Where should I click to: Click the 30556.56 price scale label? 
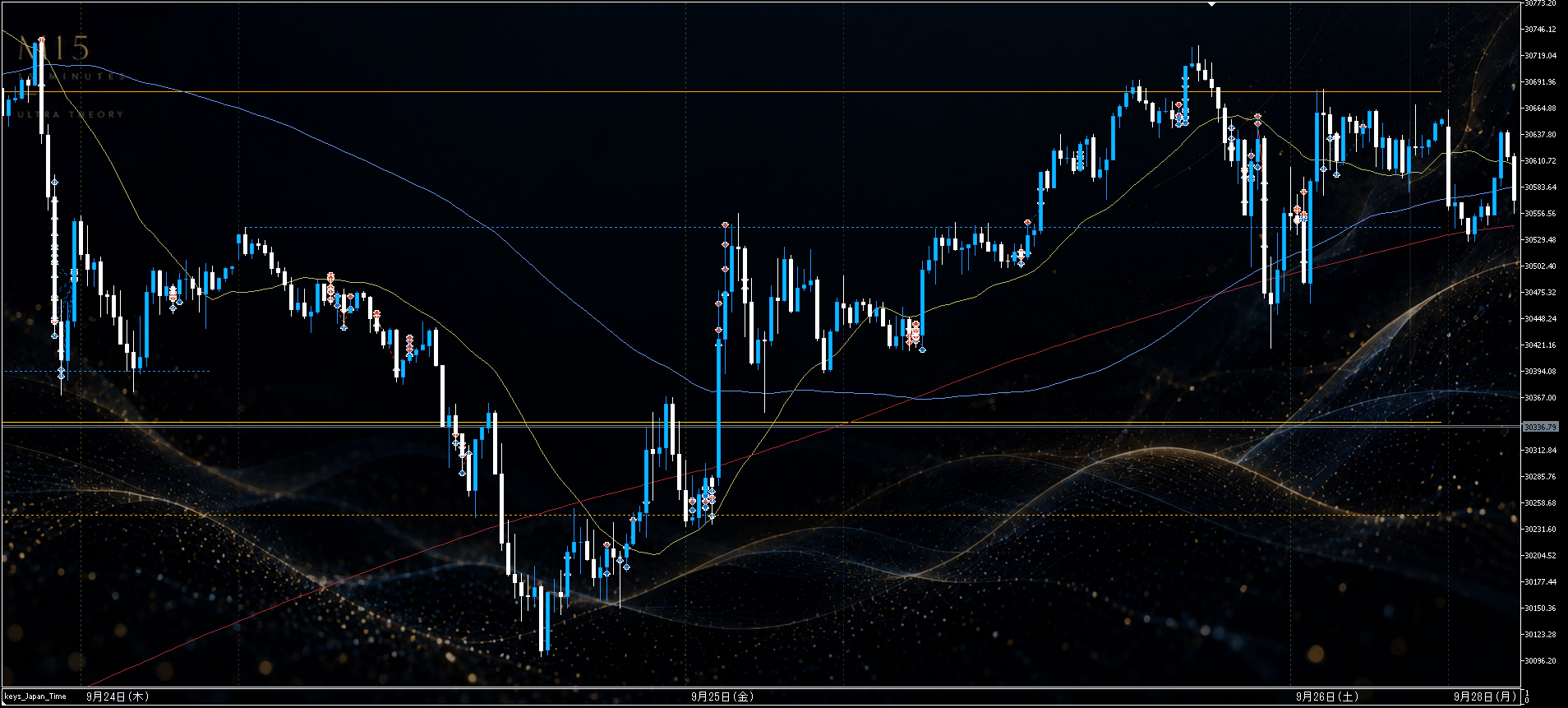(x=1540, y=214)
